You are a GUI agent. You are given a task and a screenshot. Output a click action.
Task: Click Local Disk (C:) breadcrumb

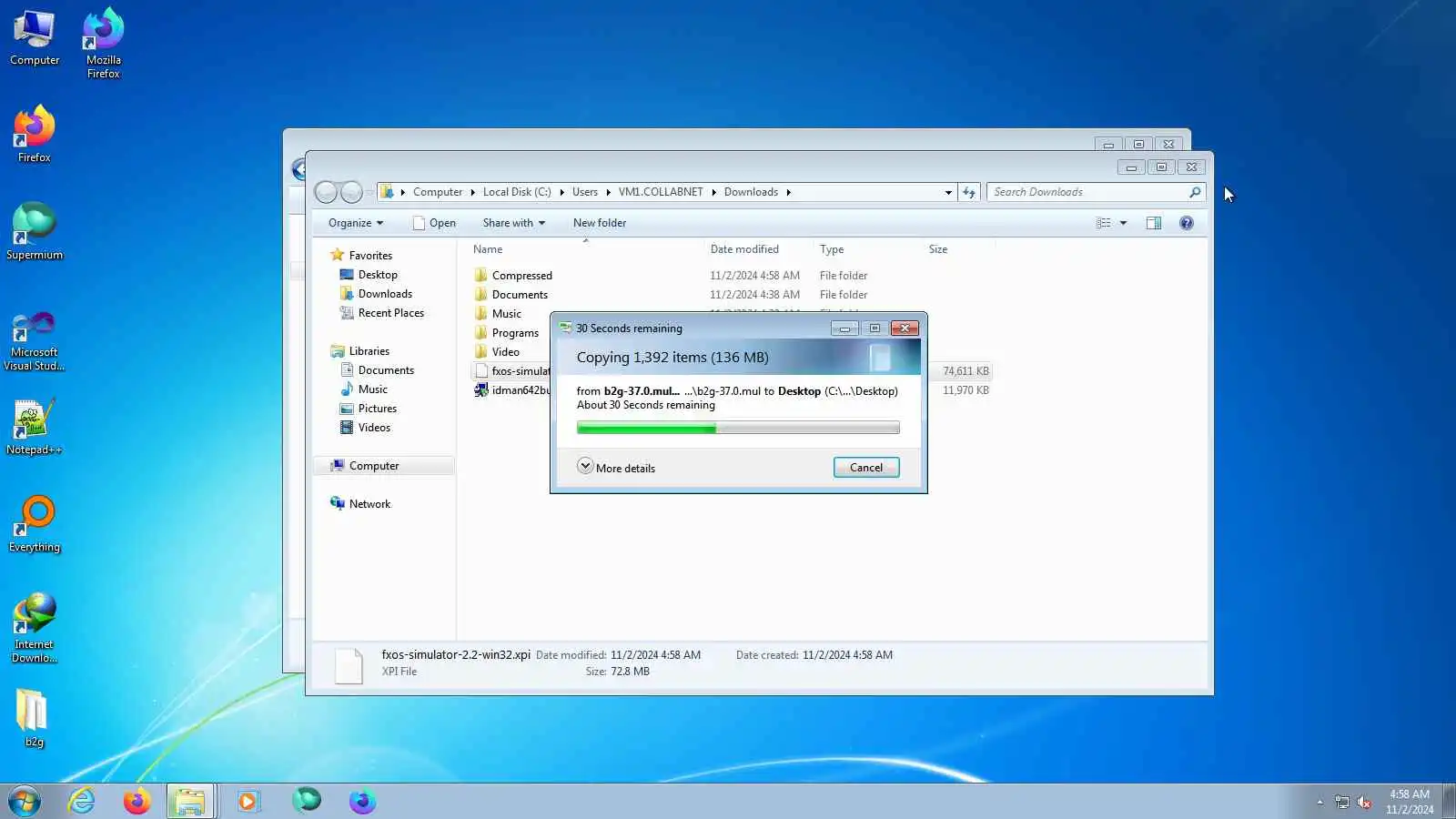517,192
